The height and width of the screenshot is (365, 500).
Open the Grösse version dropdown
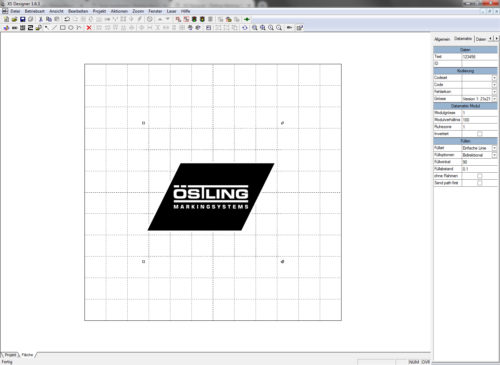(494, 99)
